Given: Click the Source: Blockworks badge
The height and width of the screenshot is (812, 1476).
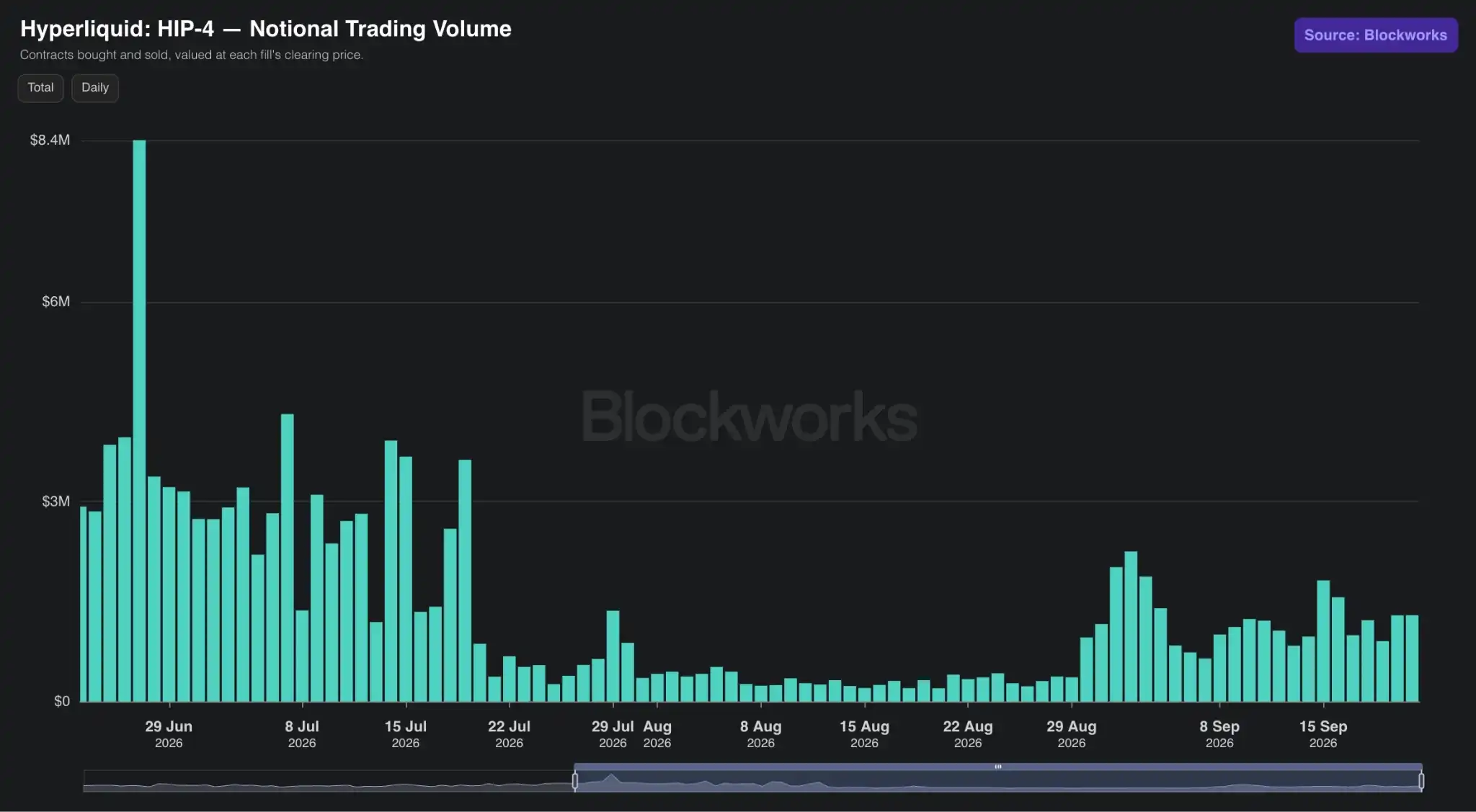Looking at the screenshot, I should coord(1376,35).
